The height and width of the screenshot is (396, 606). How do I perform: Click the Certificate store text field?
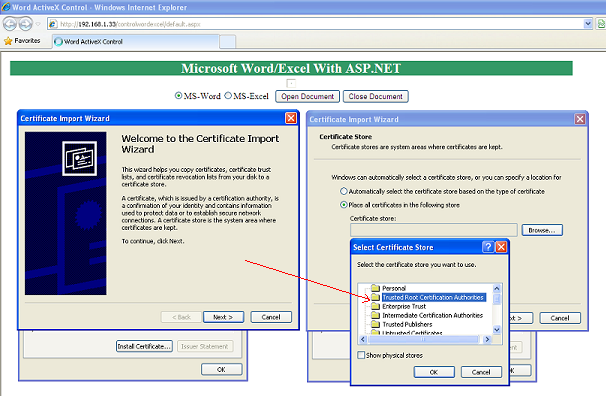(x=434, y=230)
